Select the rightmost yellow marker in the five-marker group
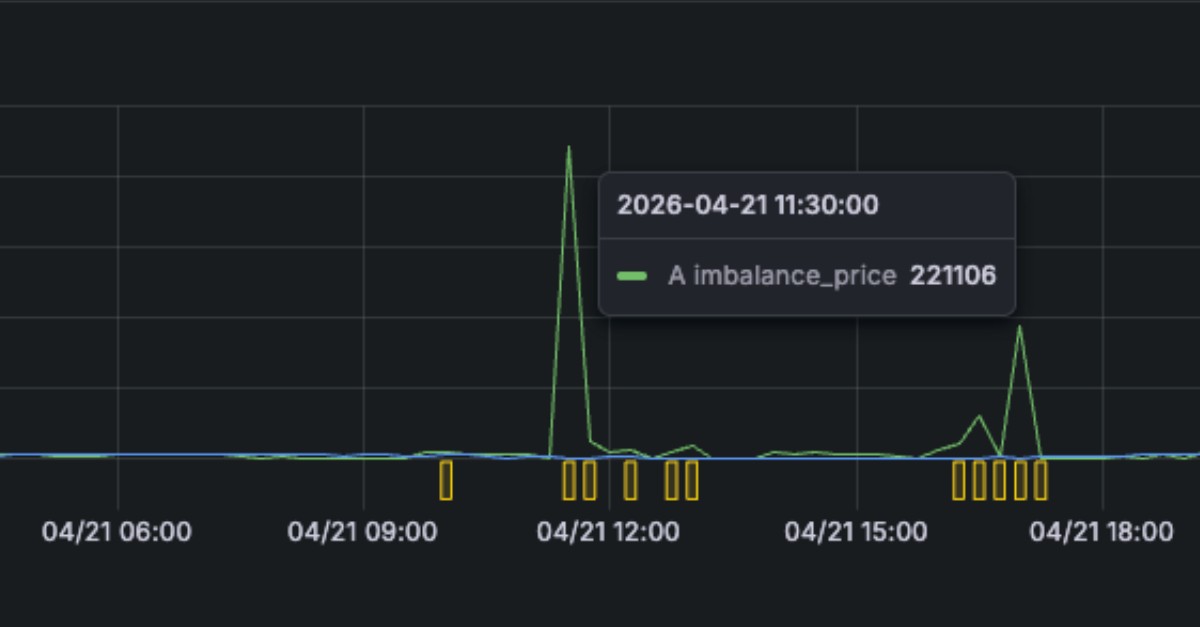Screen dimensions: 1200x627 (1041, 480)
